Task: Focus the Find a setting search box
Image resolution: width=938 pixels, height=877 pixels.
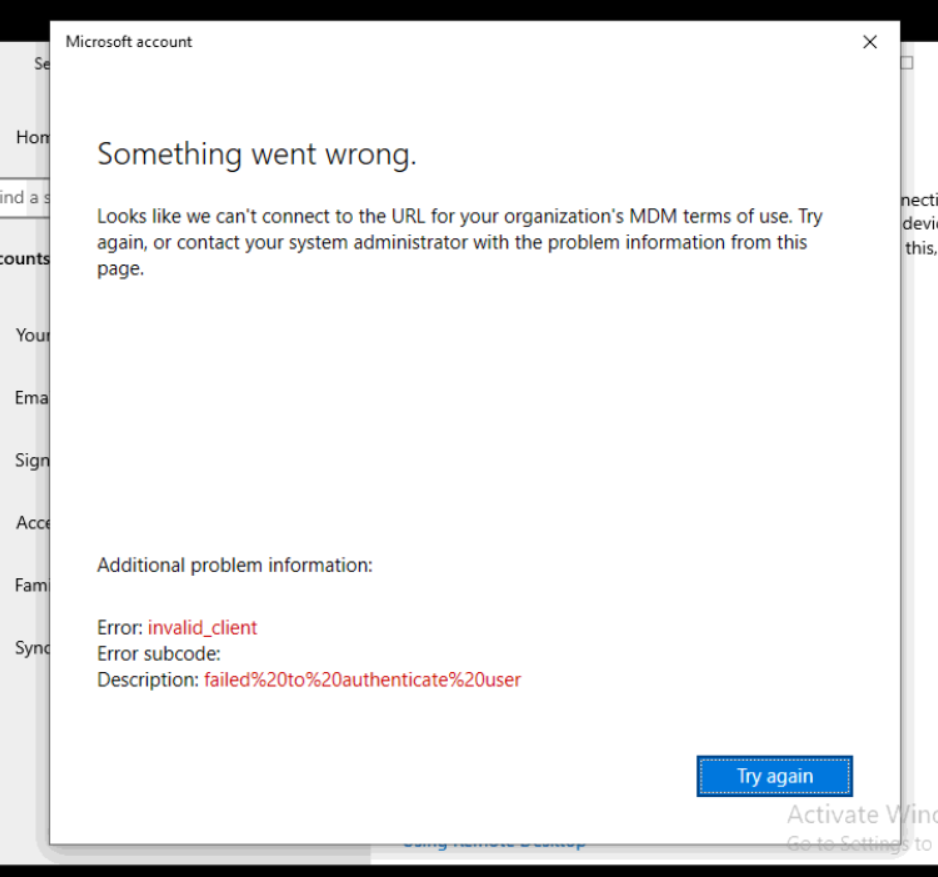Action: tap(25, 198)
